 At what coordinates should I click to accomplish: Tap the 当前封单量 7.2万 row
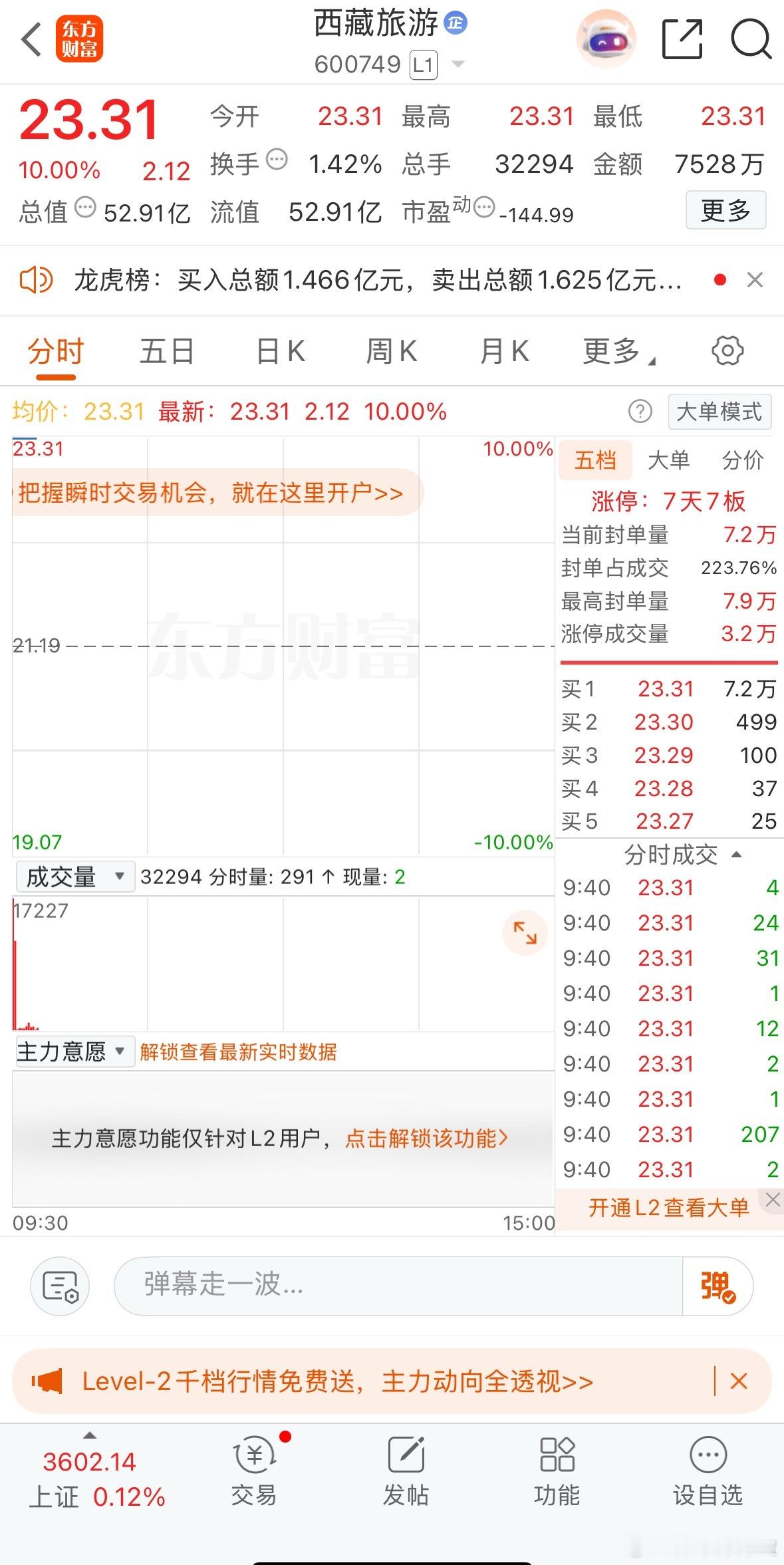(x=669, y=535)
